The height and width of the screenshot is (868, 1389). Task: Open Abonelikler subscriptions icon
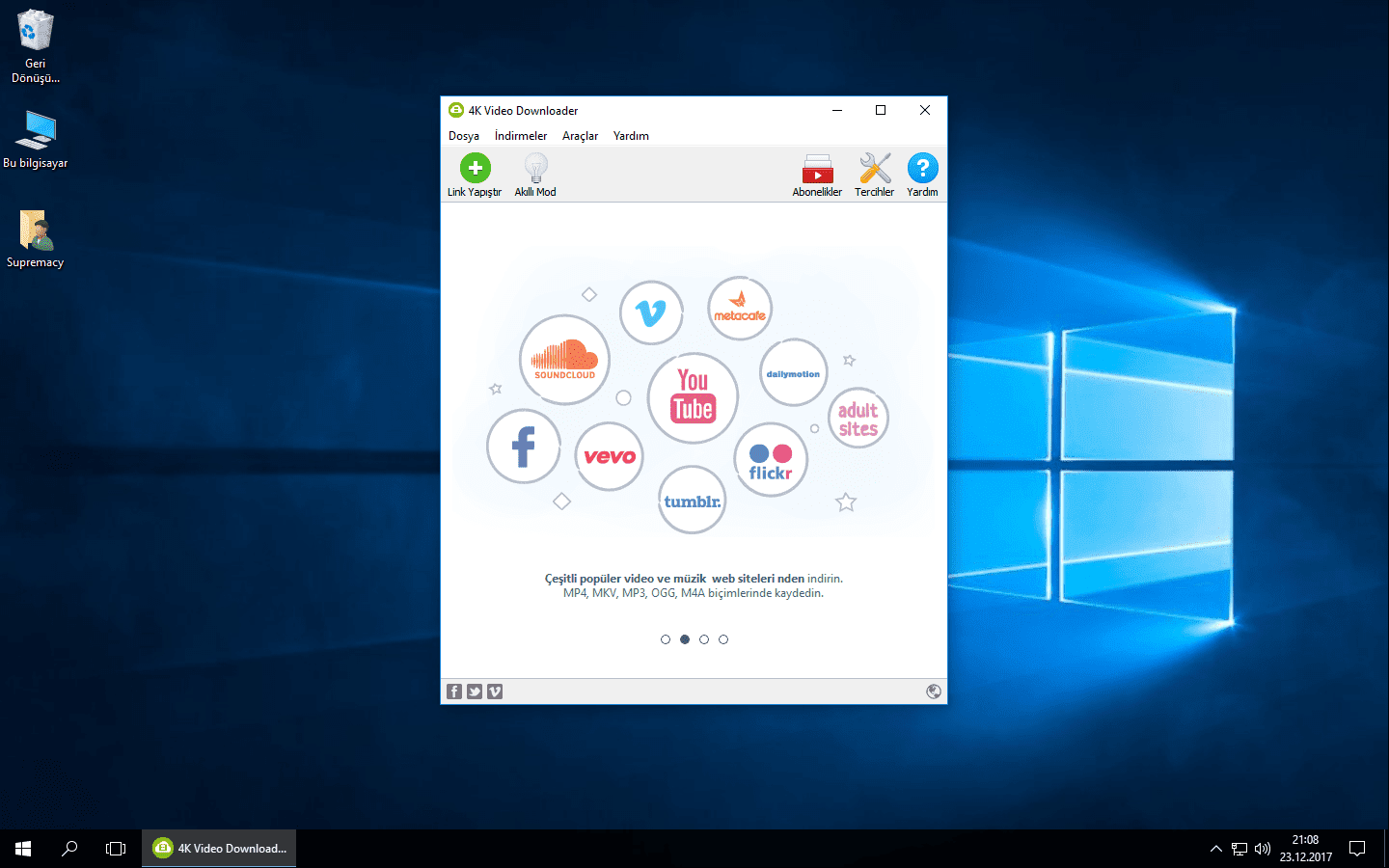click(817, 176)
